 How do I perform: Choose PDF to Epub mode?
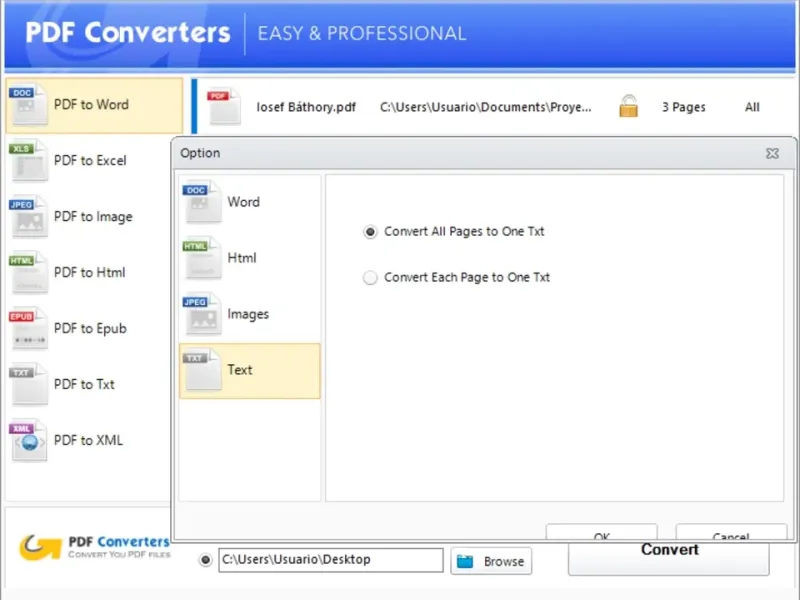coord(90,329)
